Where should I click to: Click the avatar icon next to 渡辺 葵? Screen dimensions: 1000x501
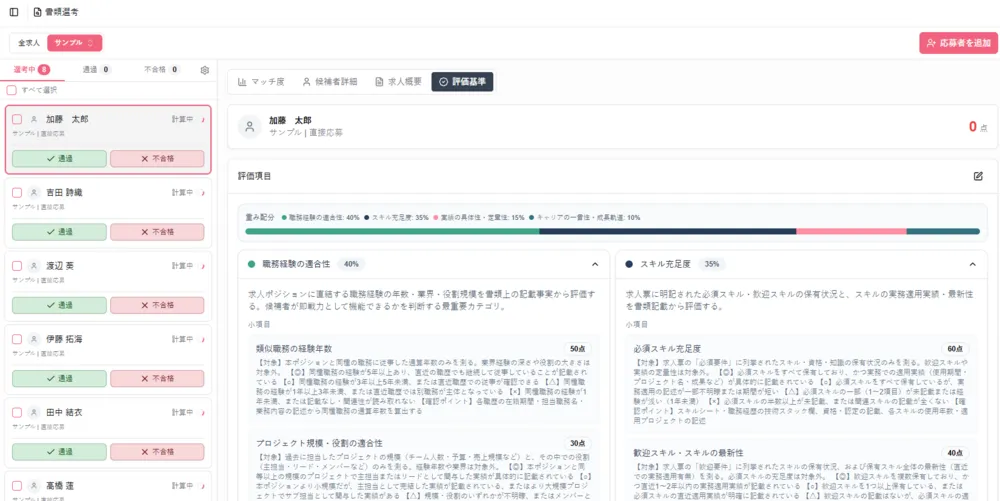(x=34, y=266)
